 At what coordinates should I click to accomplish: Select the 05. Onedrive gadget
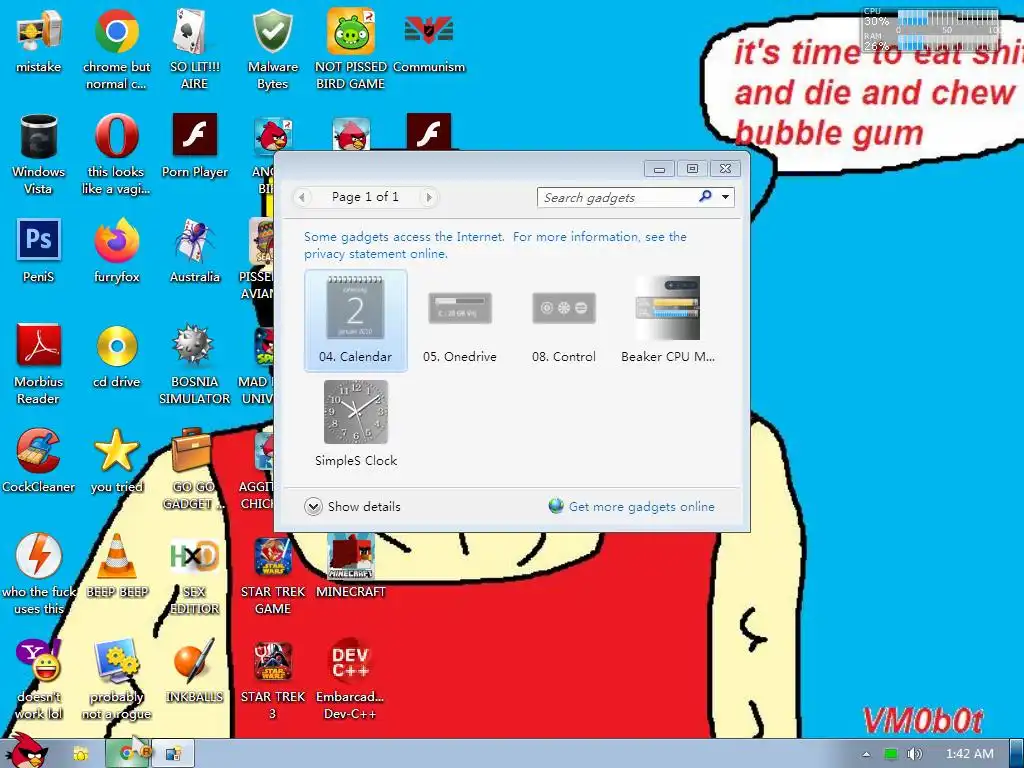pyautogui.click(x=460, y=320)
